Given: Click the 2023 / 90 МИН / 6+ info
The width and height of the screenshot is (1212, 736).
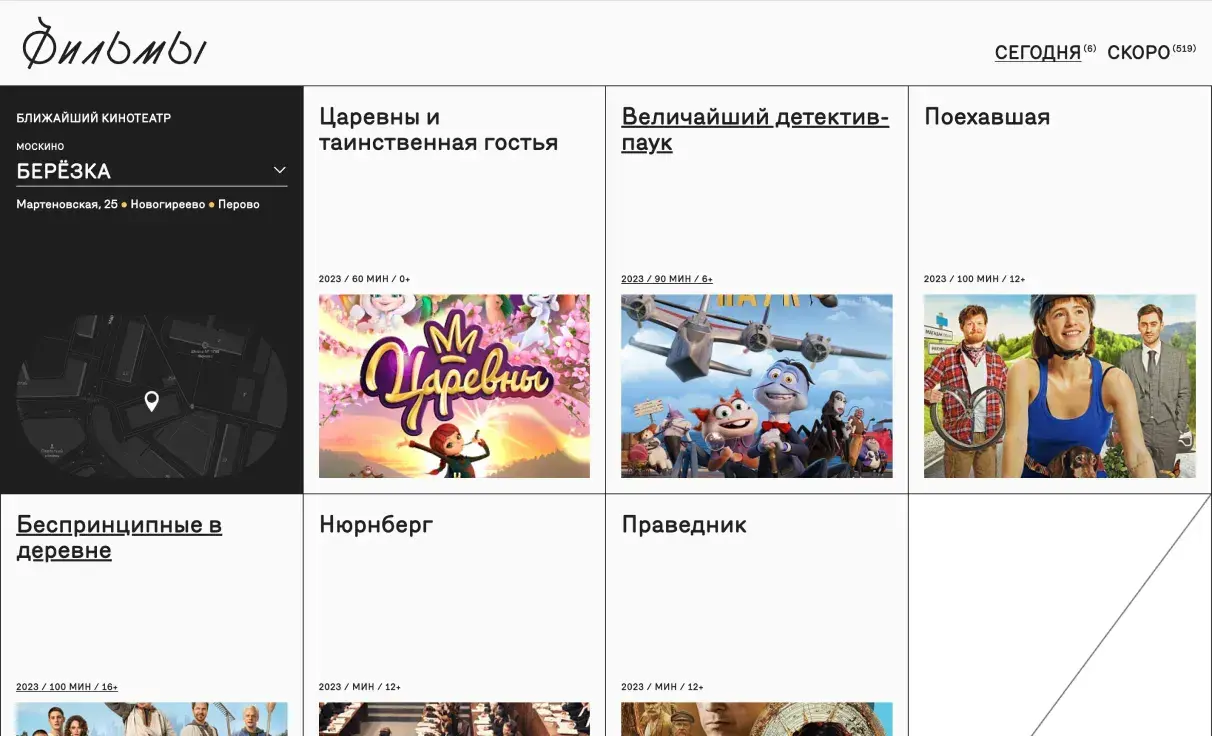Looking at the screenshot, I should tap(667, 279).
